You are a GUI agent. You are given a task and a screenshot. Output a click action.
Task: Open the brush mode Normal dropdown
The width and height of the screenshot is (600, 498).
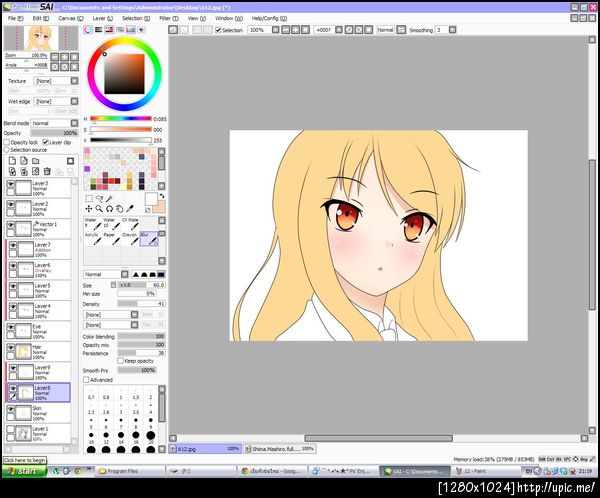click(x=125, y=274)
